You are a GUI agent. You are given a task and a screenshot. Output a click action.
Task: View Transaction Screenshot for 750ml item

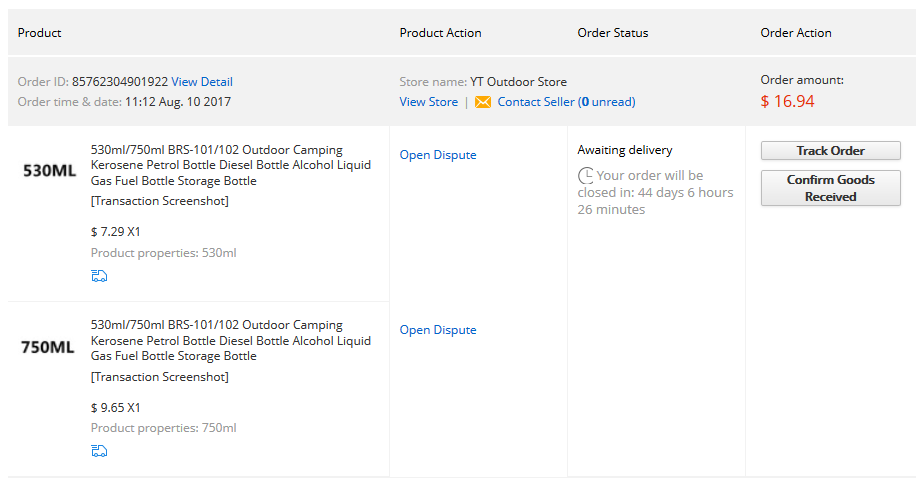coord(160,377)
